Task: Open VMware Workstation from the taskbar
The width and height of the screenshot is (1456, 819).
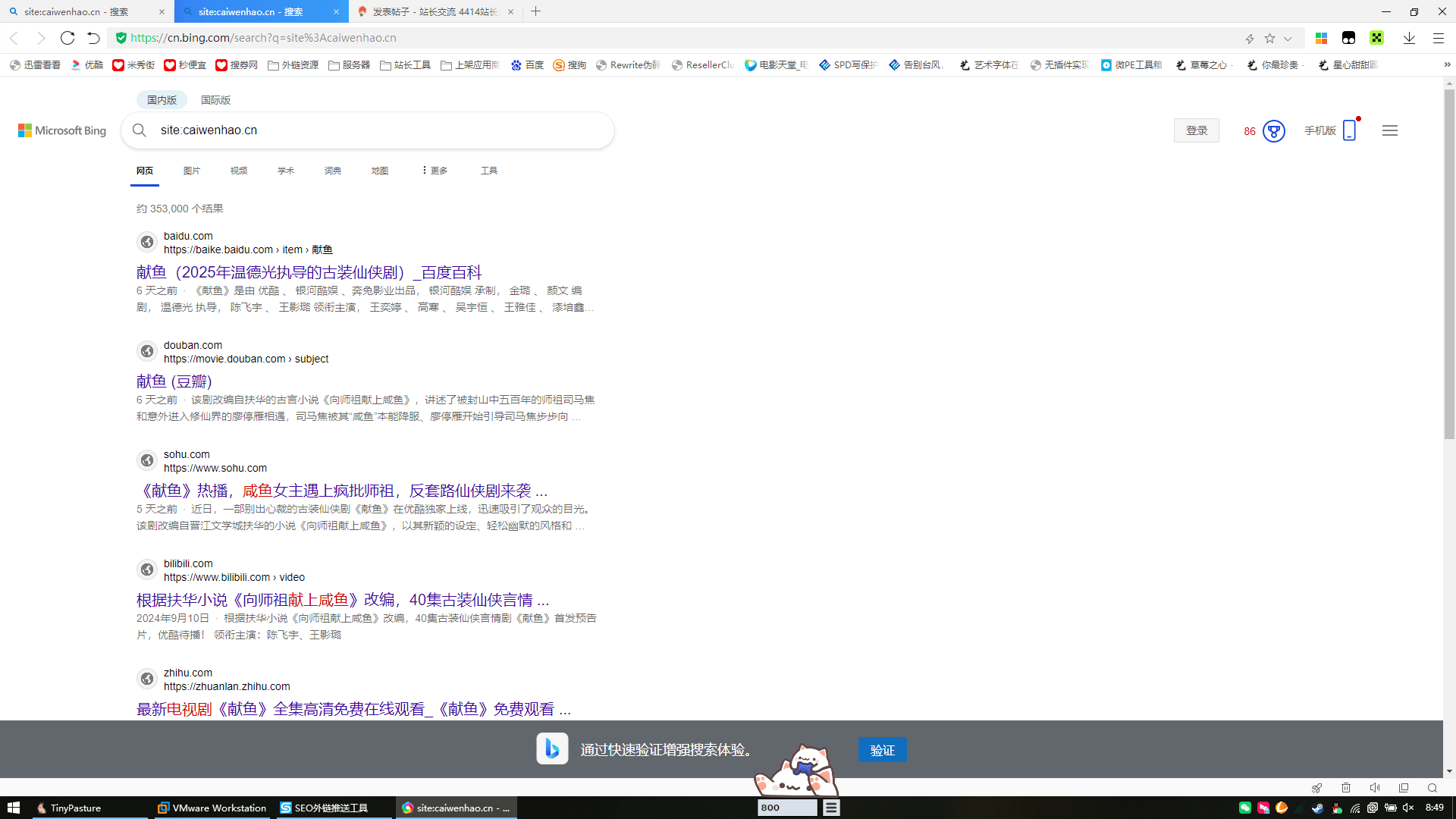Action: point(212,808)
